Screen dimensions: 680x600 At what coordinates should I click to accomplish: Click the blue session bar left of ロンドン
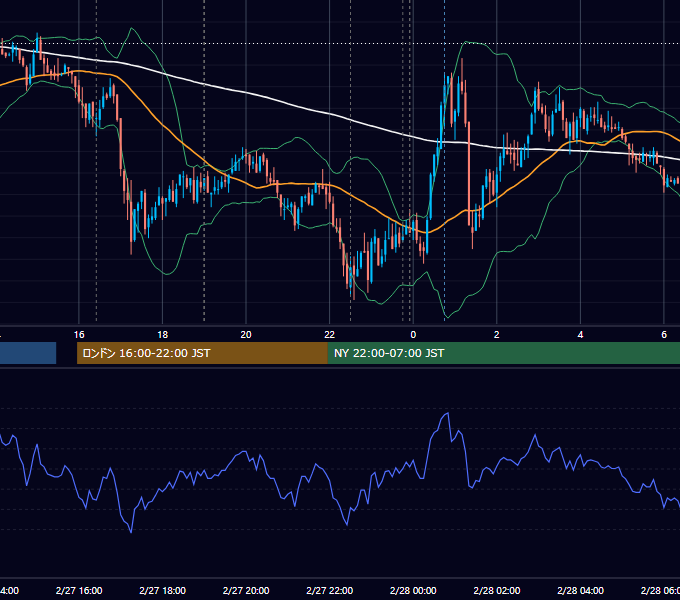(x=28, y=353)
